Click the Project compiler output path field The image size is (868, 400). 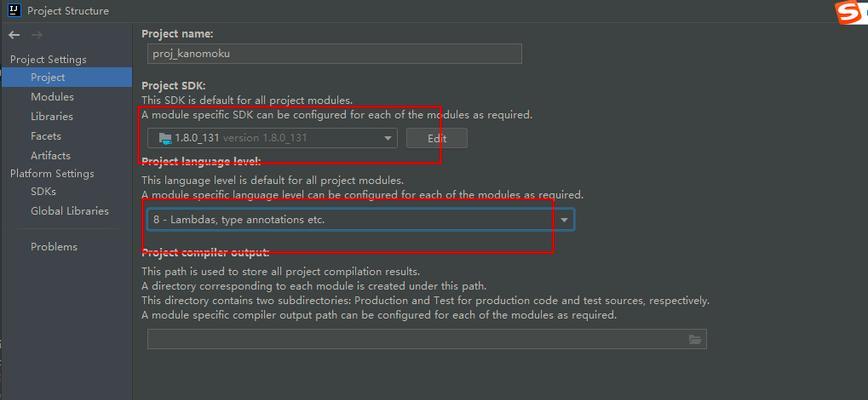point(427,339)
